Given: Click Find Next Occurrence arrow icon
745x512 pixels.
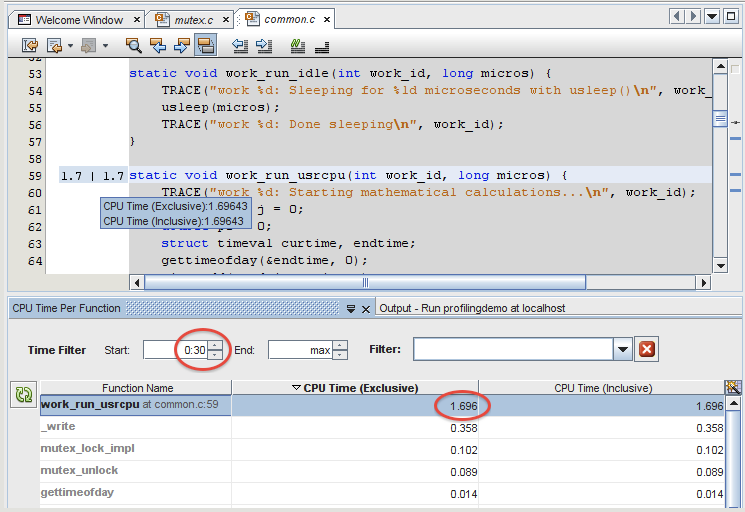Looking at the screenshot, I should 181,45.
